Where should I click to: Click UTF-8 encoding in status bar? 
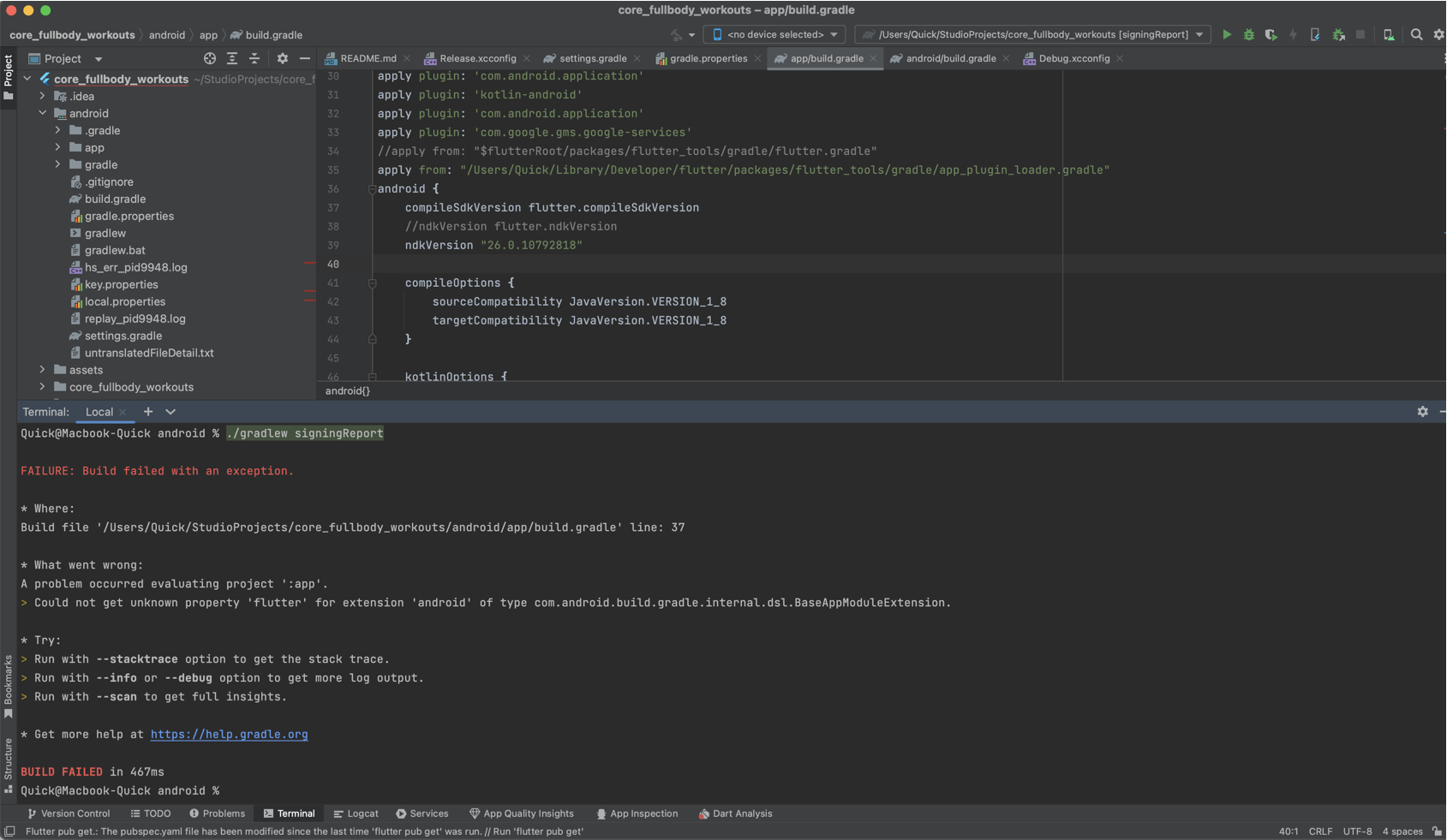[x=1357, y=831]
